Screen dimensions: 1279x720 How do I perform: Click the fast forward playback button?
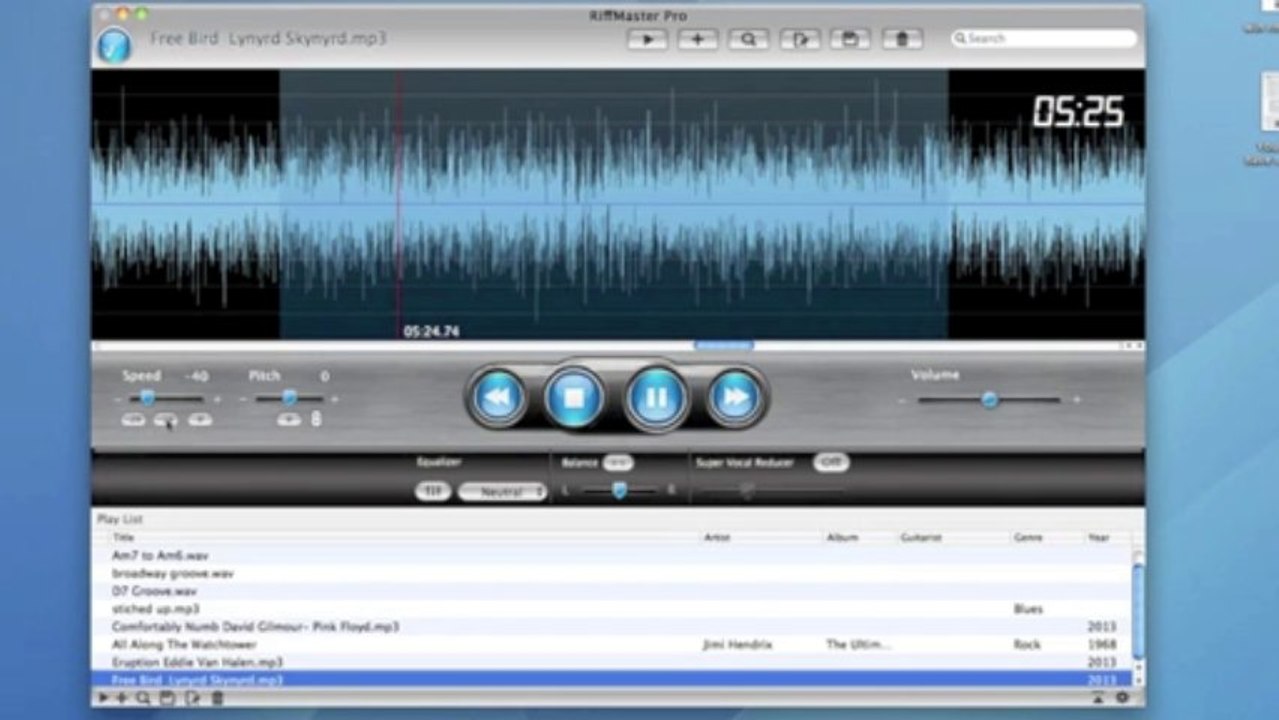(x=735, y=398)
